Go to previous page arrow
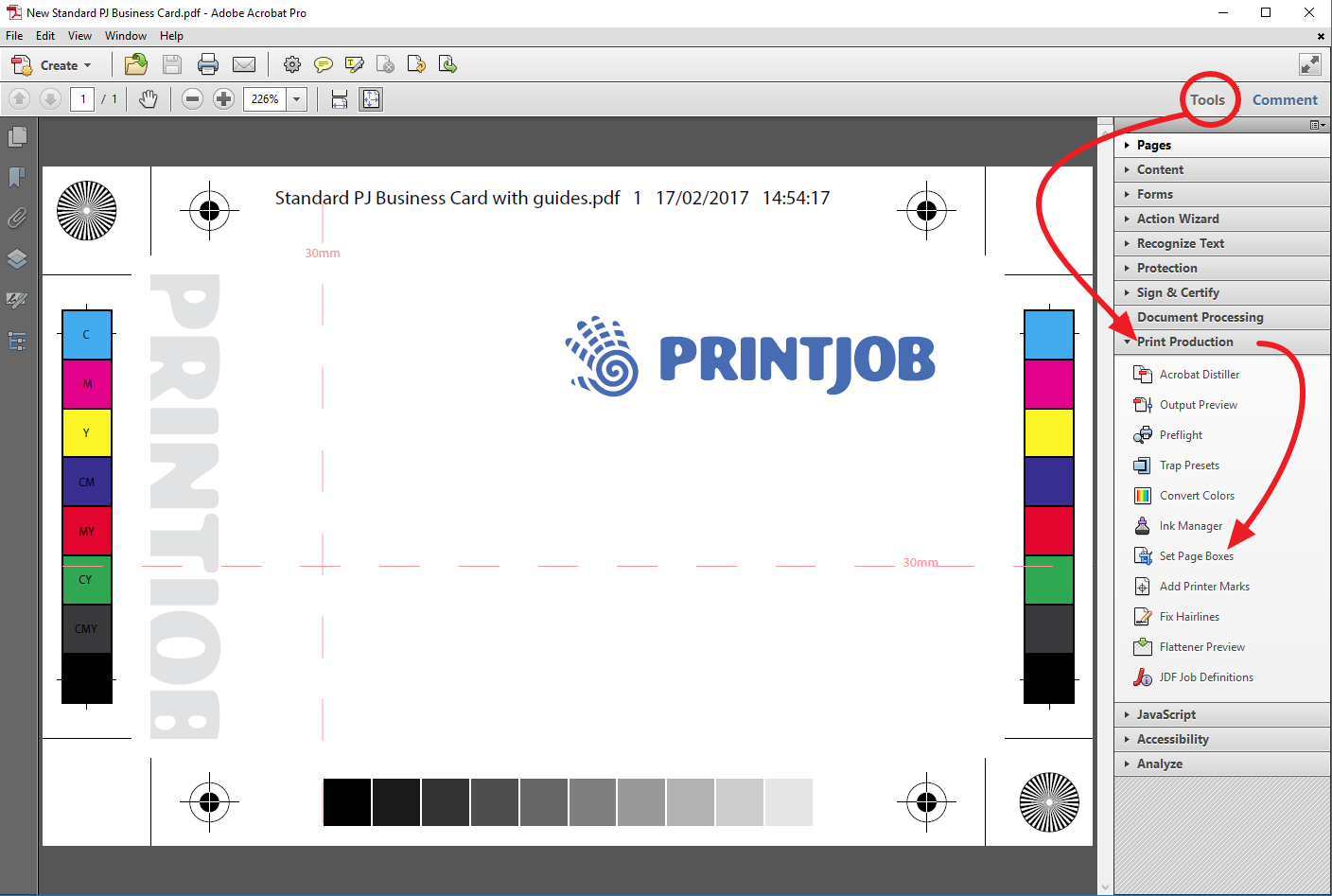Screen dimensions: 1332x896 click(x=19, y=98)
